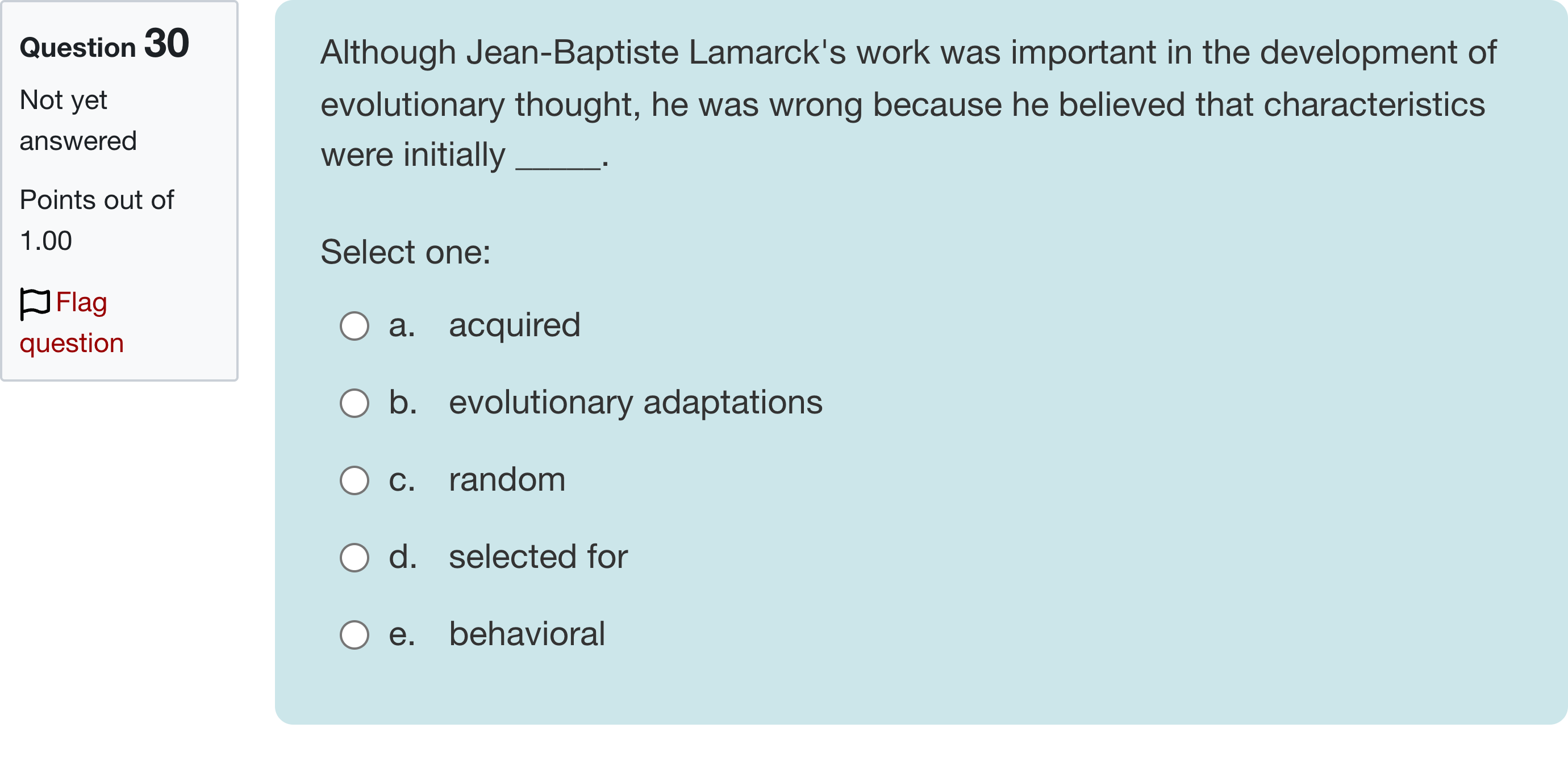Screen dimensions: 1568x761
Task: Click the 'acquired' answer label
Action: point(514,325)
